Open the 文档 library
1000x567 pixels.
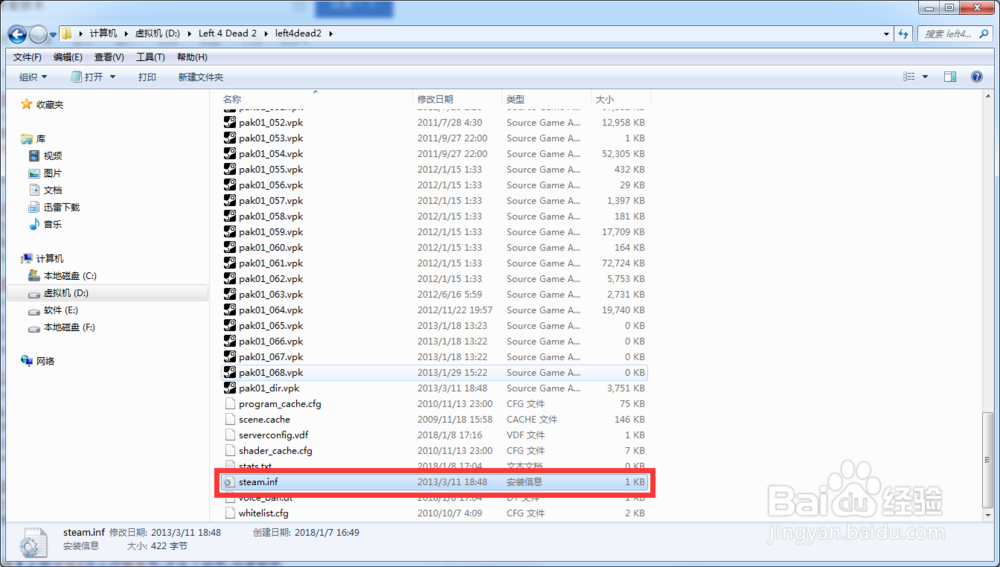[45, 190]
